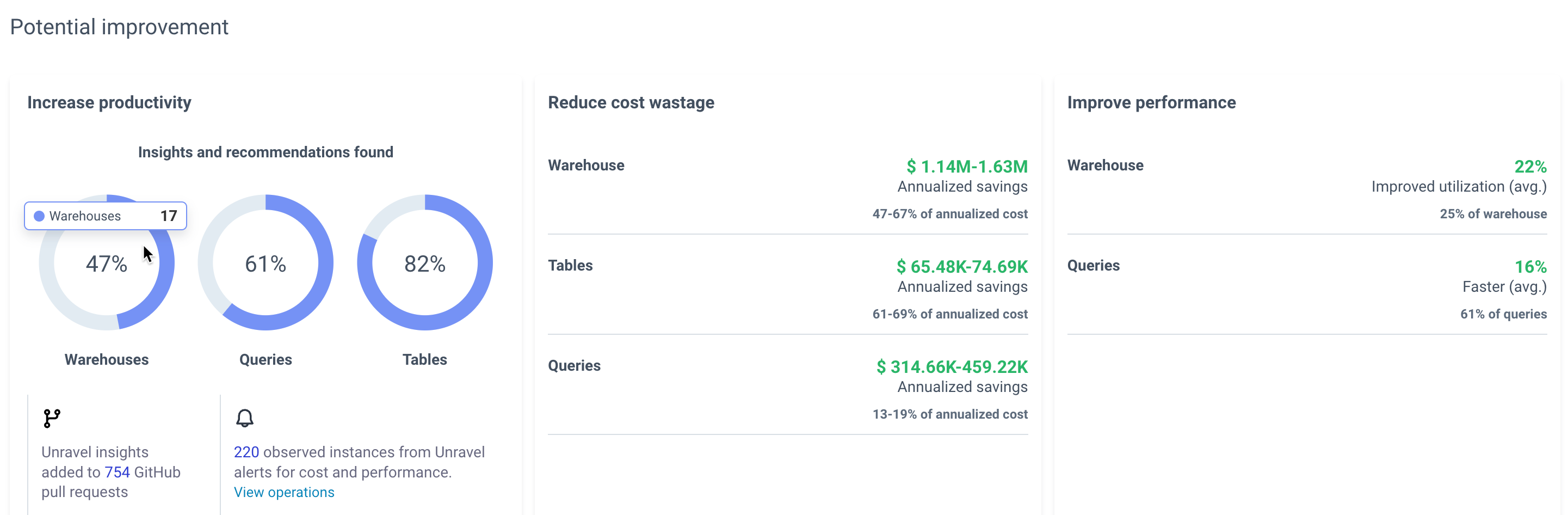Open the View operations link
The height and width of the screenshot is (515, 1568).
click(x=283, y=492)
